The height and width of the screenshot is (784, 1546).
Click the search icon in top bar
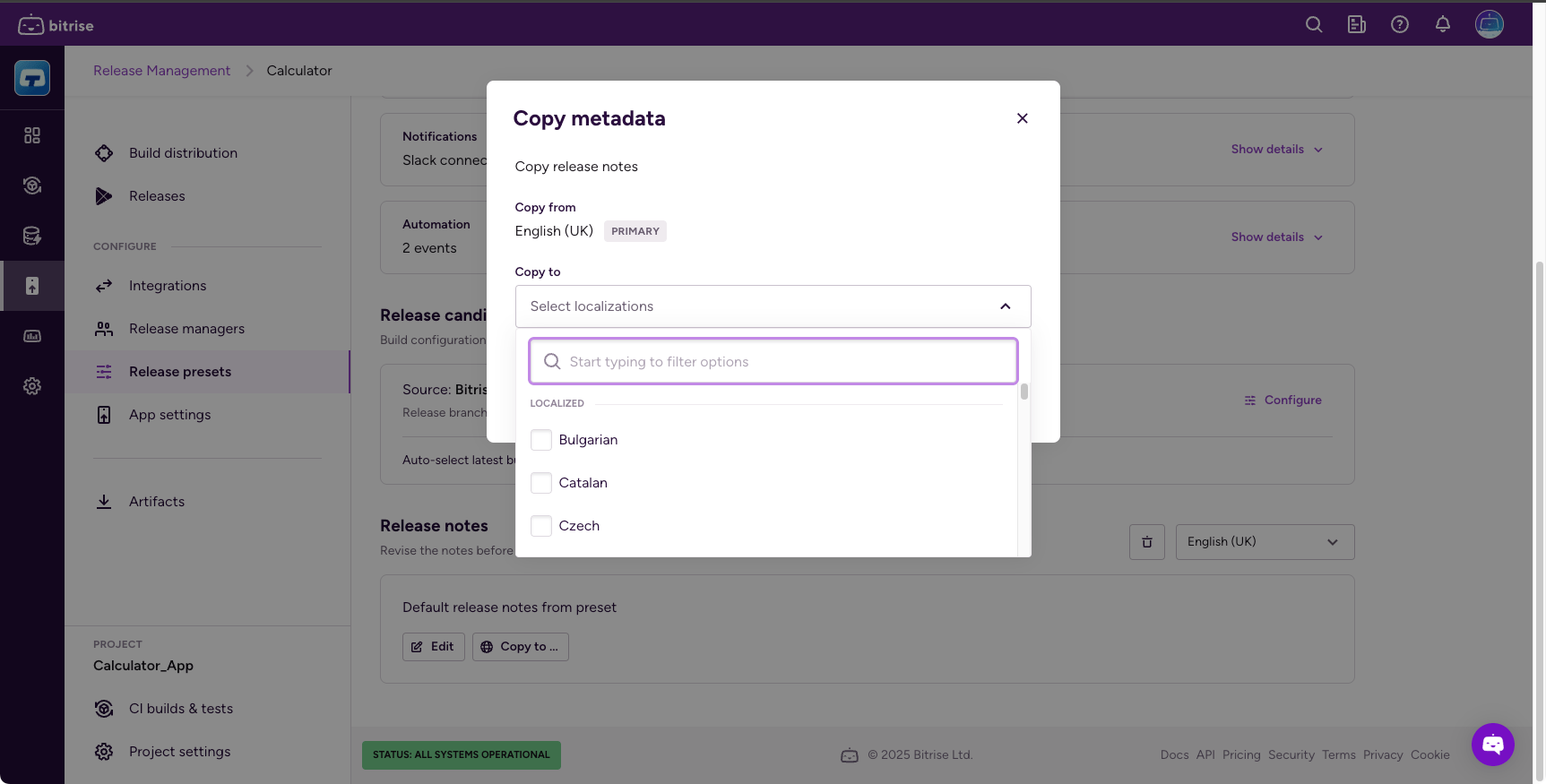1314,25
